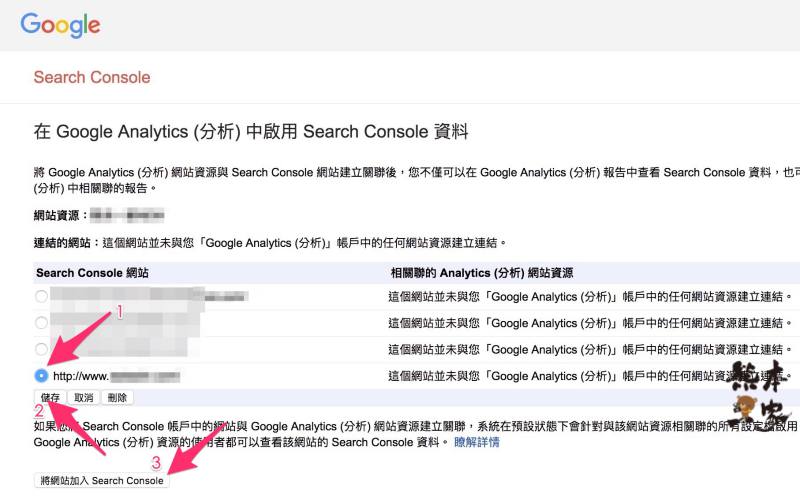Viewport: 800px width, 500px height.
Task: Click the Search Console 網站 column header
Action: (92, 273)
